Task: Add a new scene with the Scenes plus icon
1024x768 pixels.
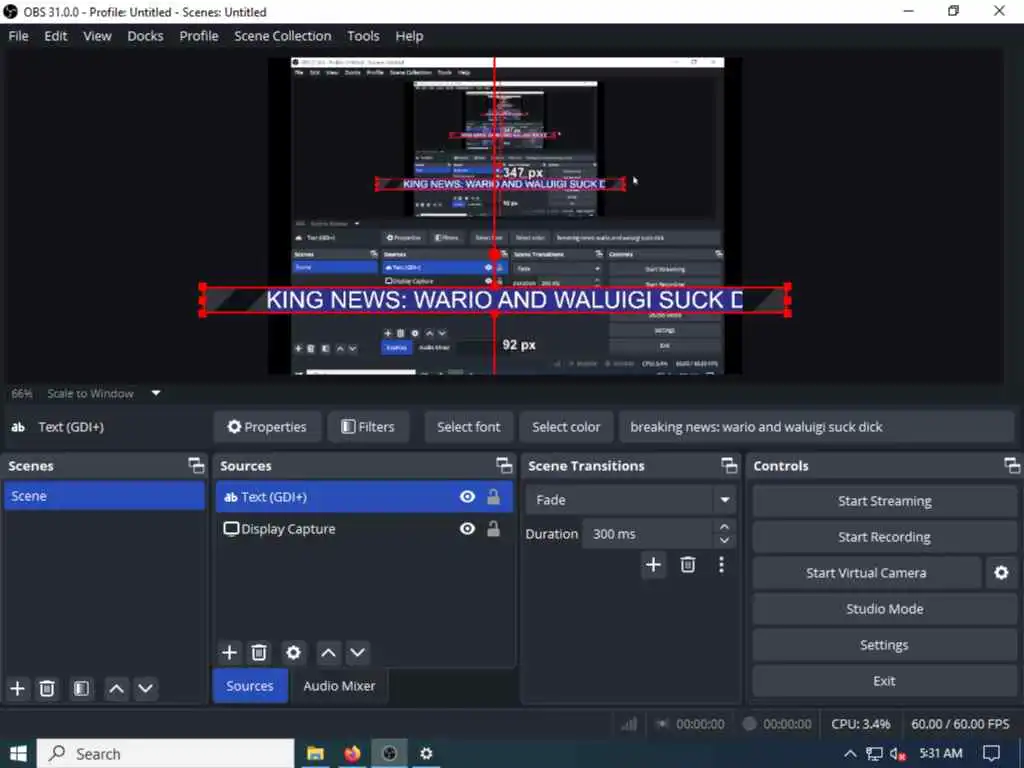Action: [18, 688]
